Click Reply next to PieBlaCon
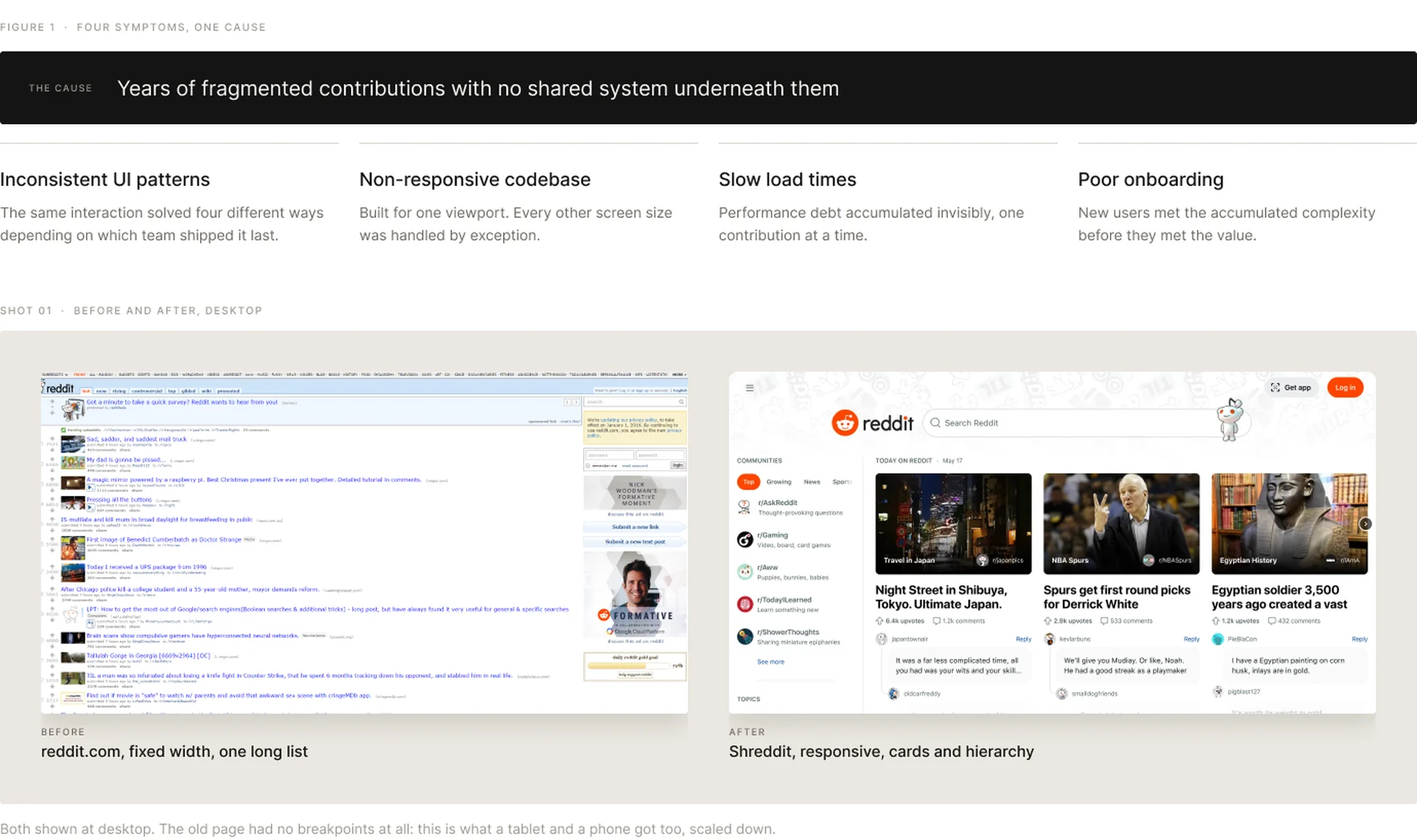 [1360, 638]
